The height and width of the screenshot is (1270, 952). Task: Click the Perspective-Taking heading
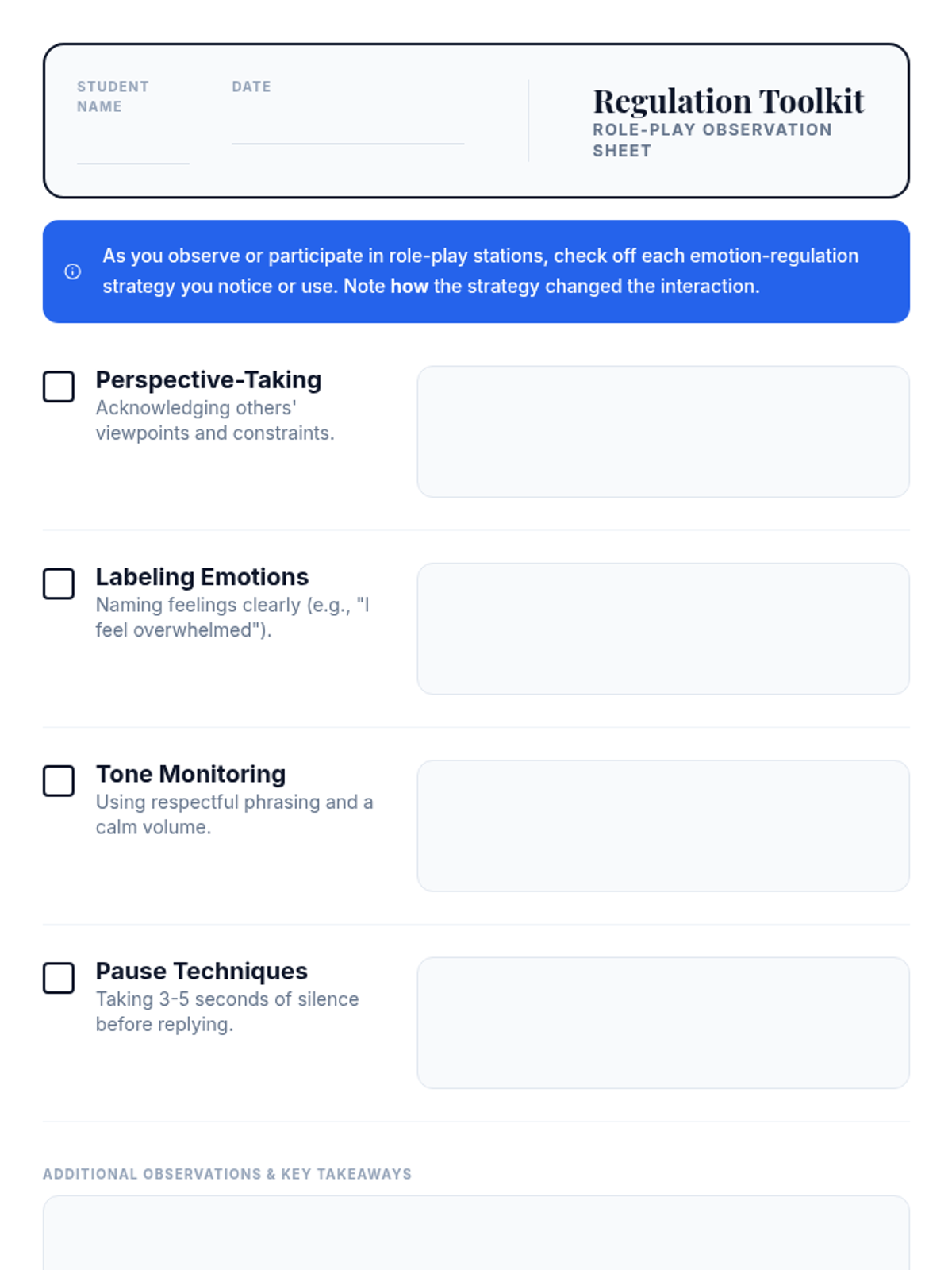click(x=209, y=380)
